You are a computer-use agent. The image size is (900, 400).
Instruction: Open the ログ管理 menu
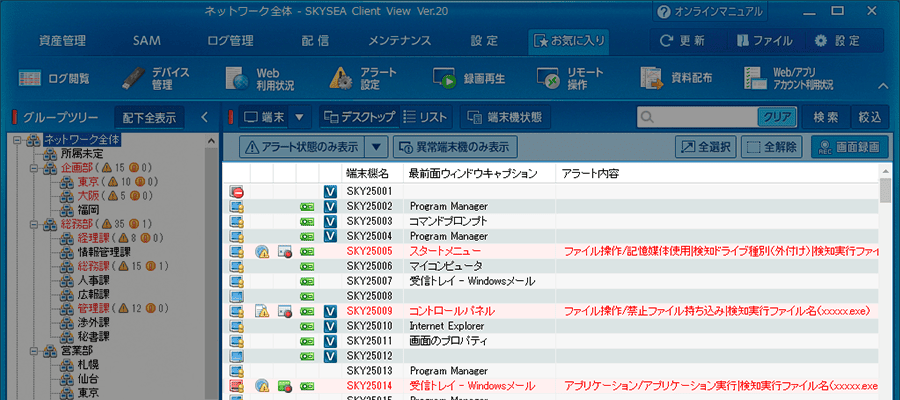click(231, 41)
